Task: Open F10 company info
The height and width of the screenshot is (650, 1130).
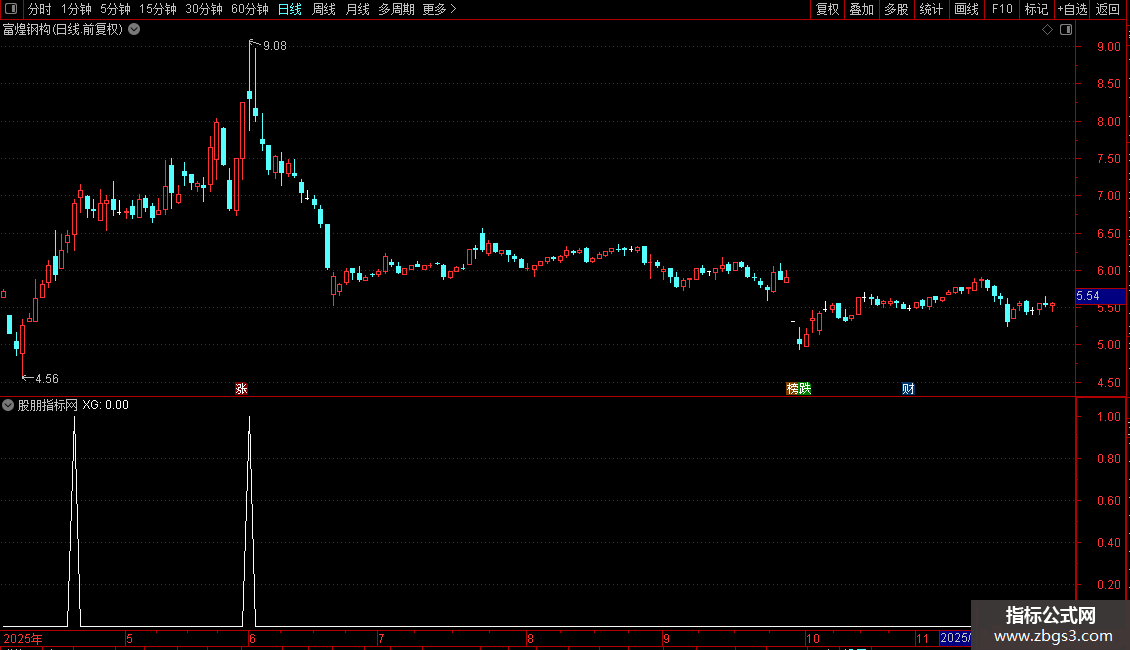Action: click(x=1002, y=9)
